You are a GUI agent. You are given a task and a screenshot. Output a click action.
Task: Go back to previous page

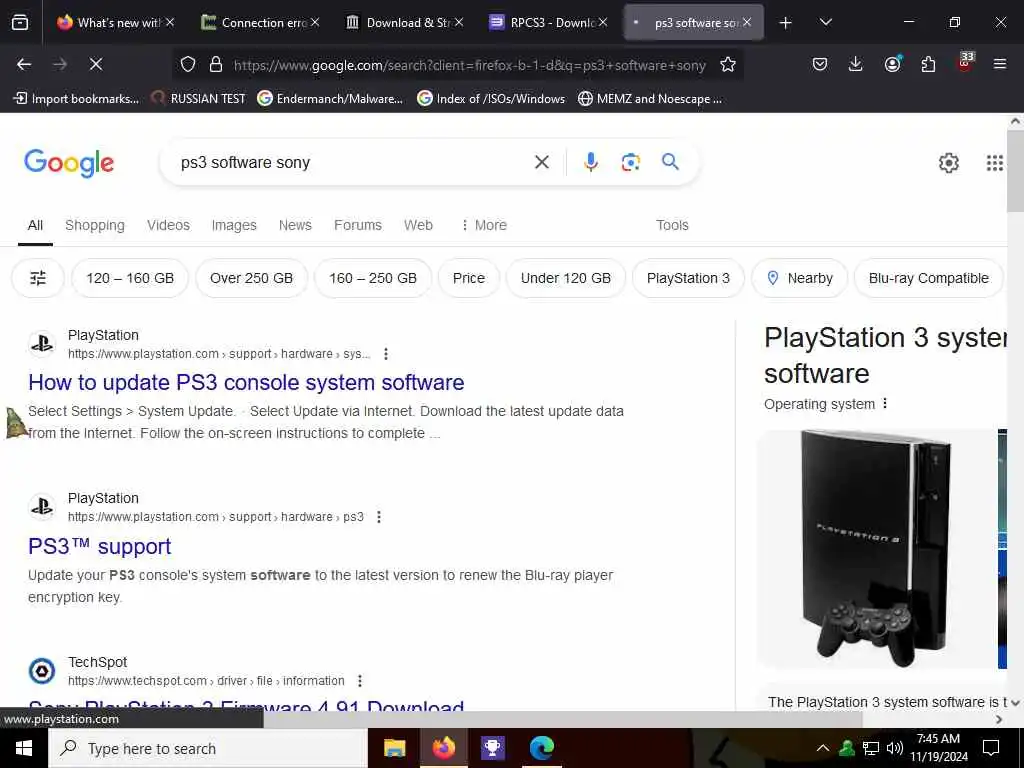coord(24,64)
